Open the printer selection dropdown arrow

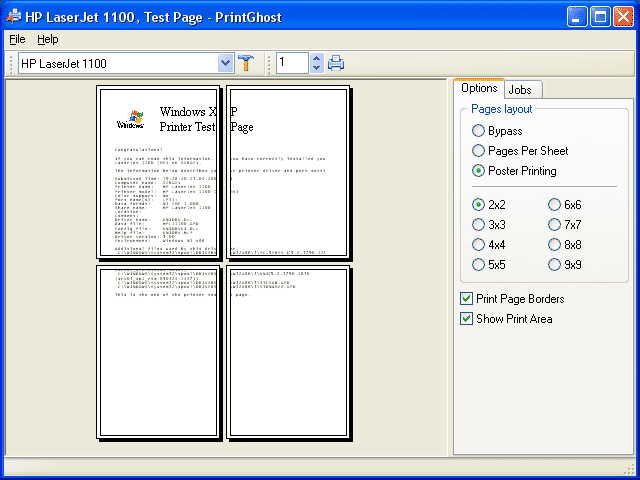(x=226, y=63)
